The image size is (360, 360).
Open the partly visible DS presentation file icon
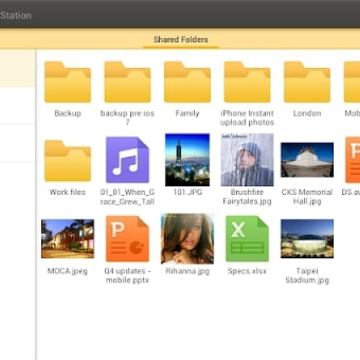(x=353, y=160)
